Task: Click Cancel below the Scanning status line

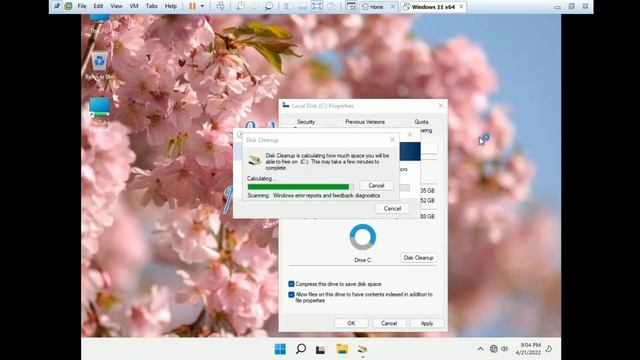Action: point(392,208)
